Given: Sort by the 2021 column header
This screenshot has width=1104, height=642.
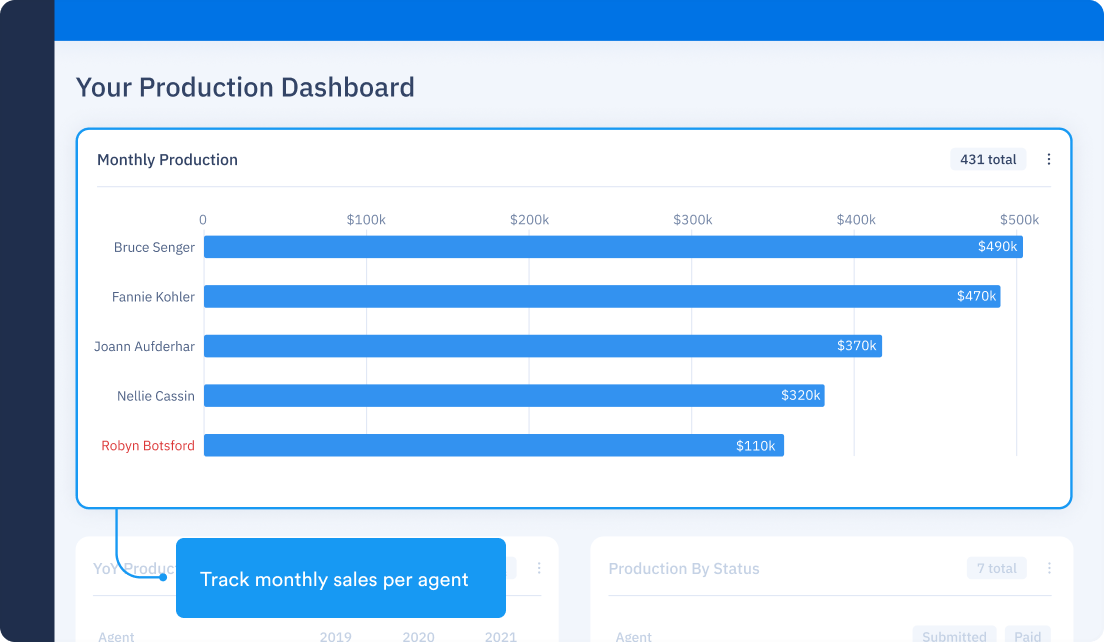Looking at the screenshot, I should coord(501,636).
